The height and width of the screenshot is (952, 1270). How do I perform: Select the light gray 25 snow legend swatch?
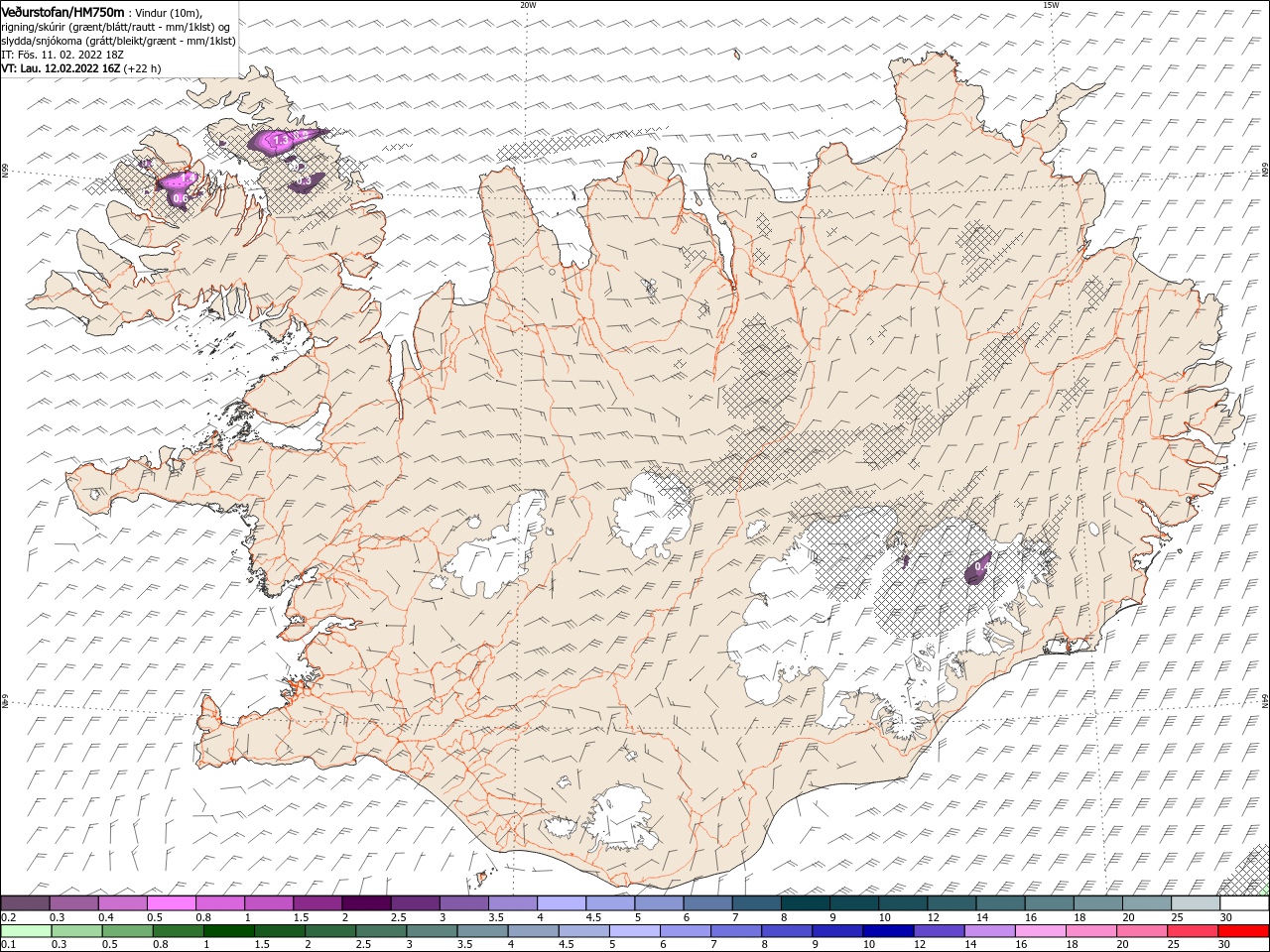pos(1196,903)
